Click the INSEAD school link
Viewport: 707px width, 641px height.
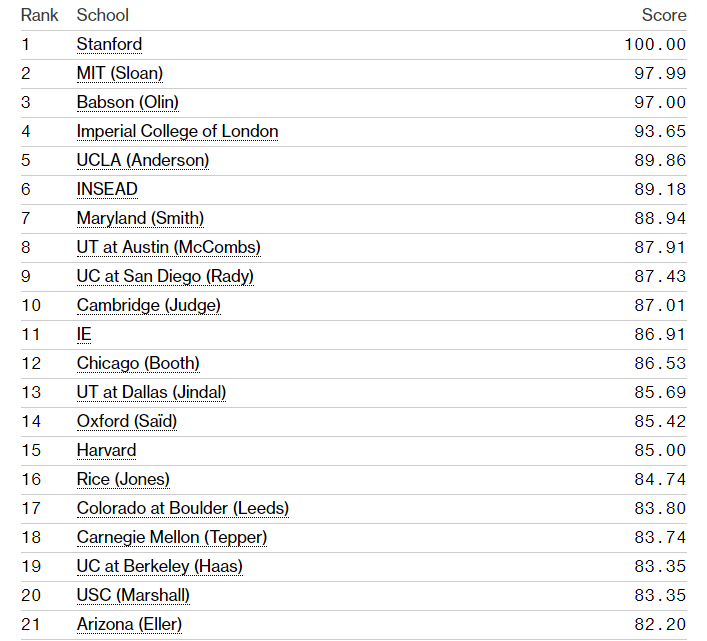coord(107,189)
